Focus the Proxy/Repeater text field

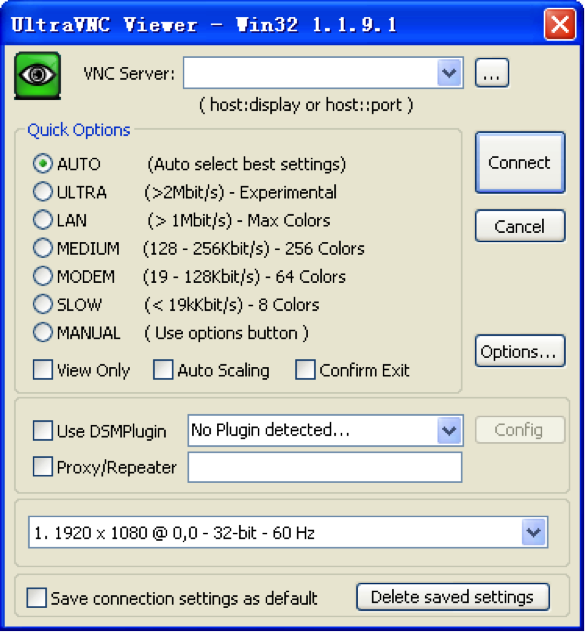coord(325,467)
